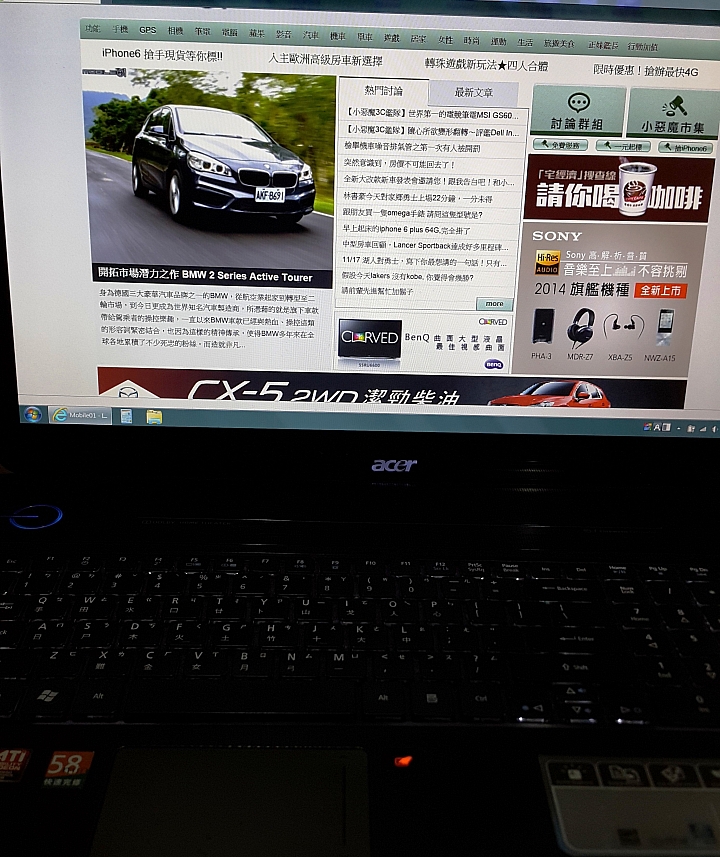Open the '11/17 湖人對勇士' discussion row
This screenshot has height=857, width=720.
tap(424, 261)
